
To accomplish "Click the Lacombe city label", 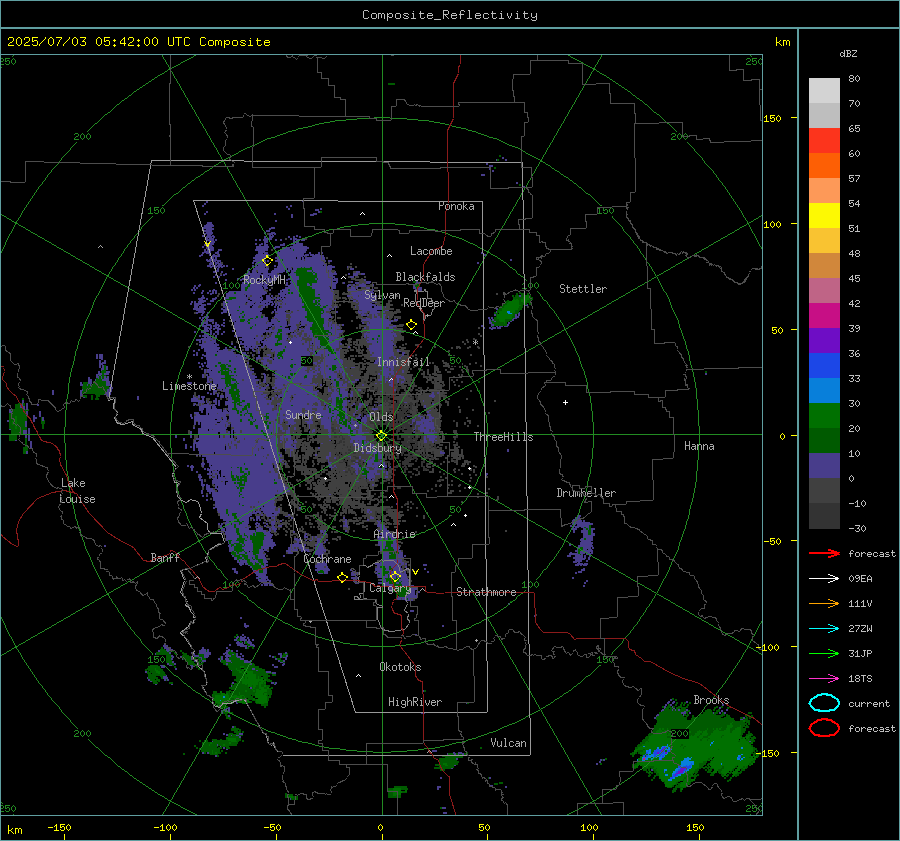I will click(x=431, y=251).
